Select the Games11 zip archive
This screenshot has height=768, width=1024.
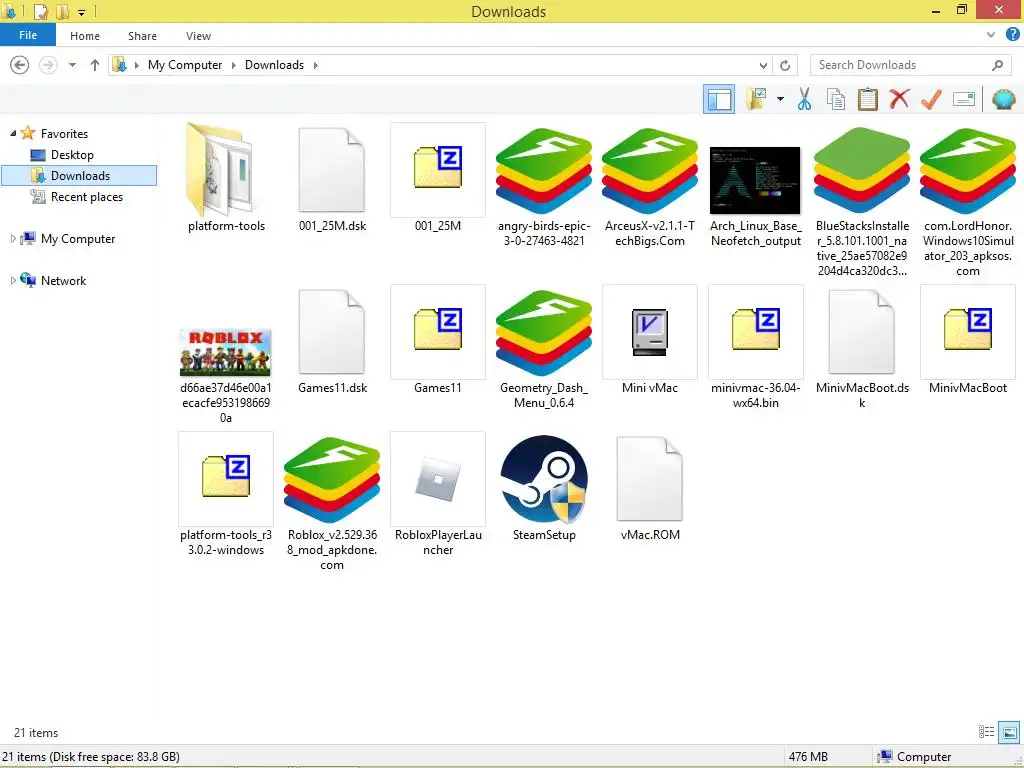[438, 340]
